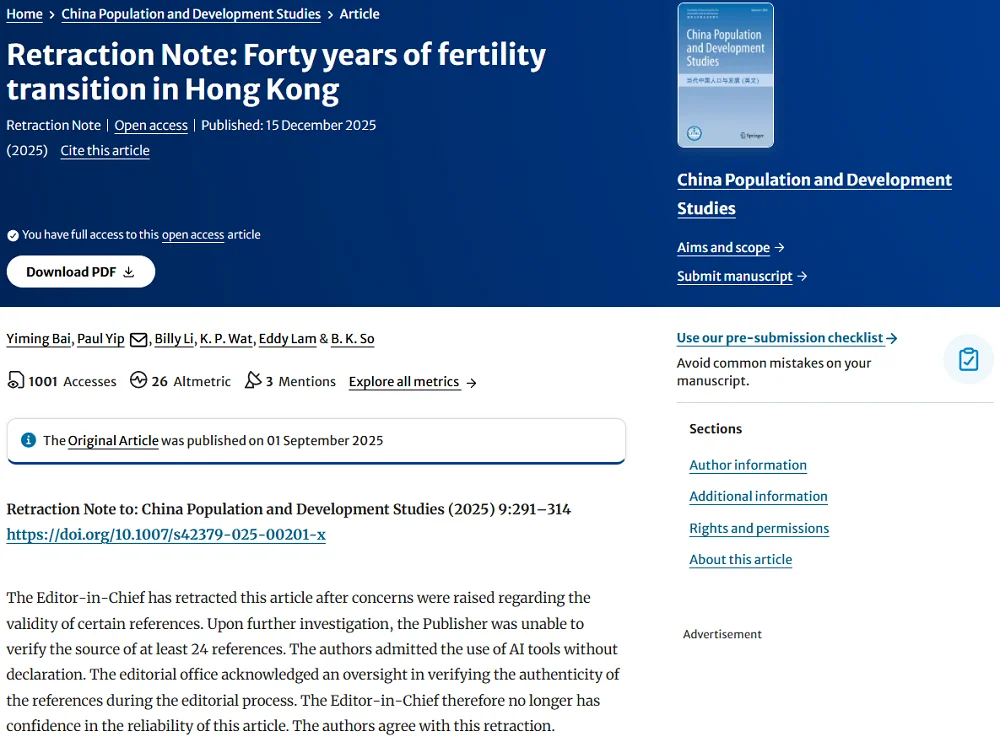
Task: View author Yiming Bai details
Action: coord(39,339)
